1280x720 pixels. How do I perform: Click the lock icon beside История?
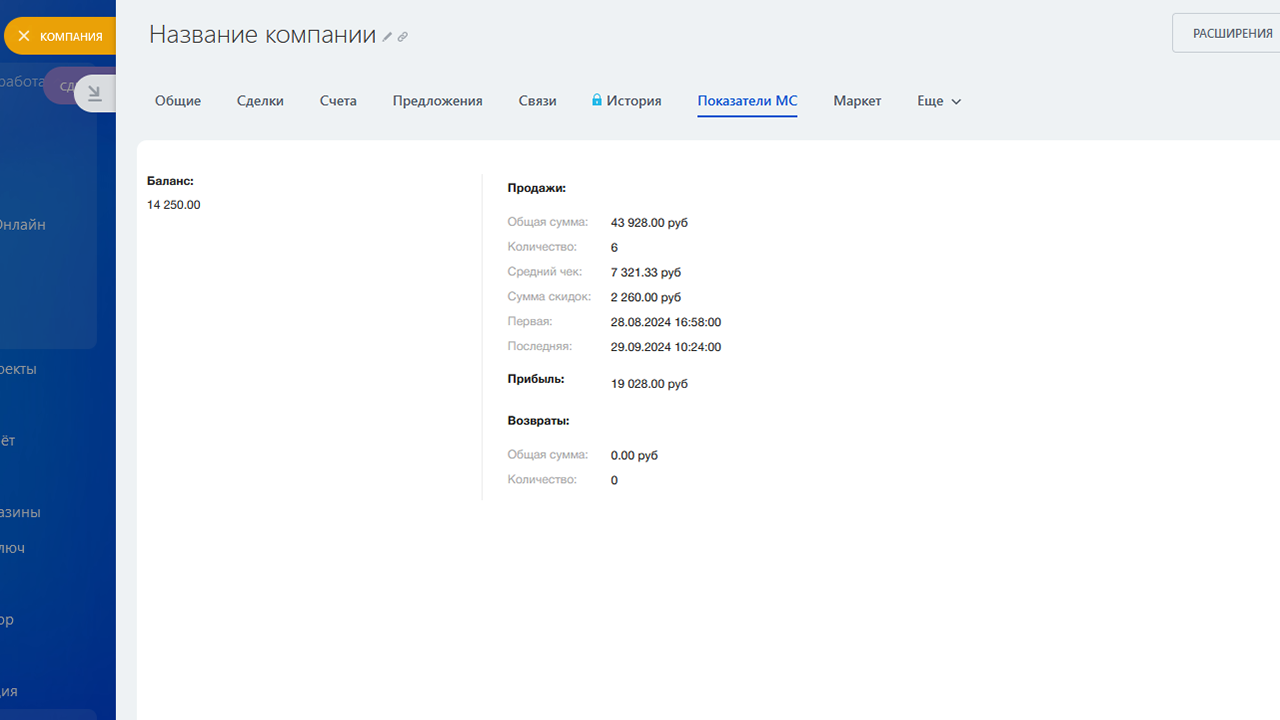coord(597,100)
